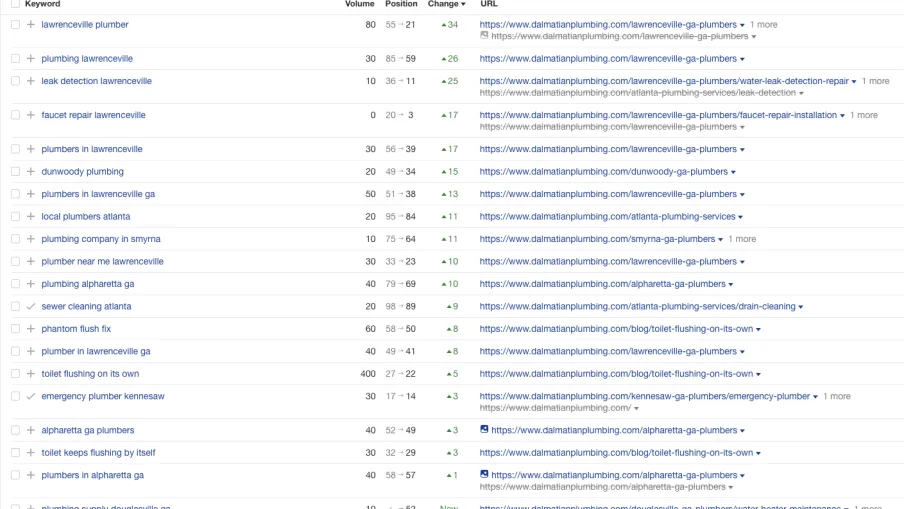Click SERP feature icon under lawrenceville plumber URL
Image resolution: width=904 pixels, height=509 pixels.
[484, 36]
